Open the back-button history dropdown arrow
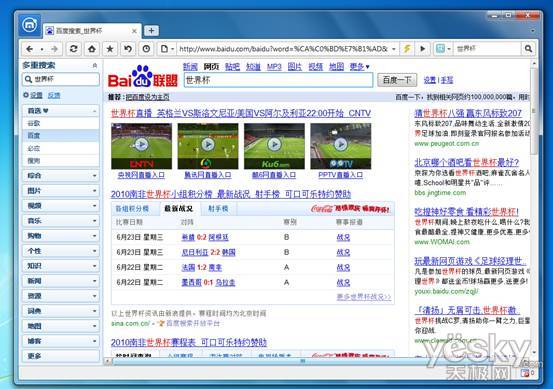This screenshot has height=389, width=553. click(42, 49)
